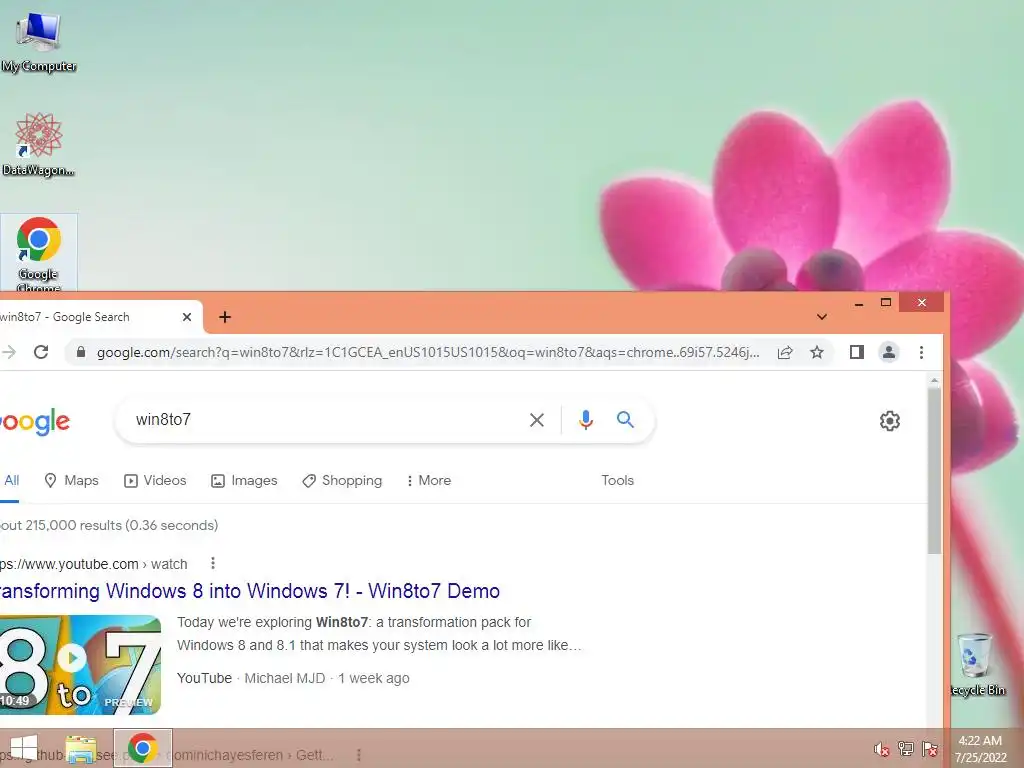Close the win8to7 Google Search tab

(x=187, y=317)
